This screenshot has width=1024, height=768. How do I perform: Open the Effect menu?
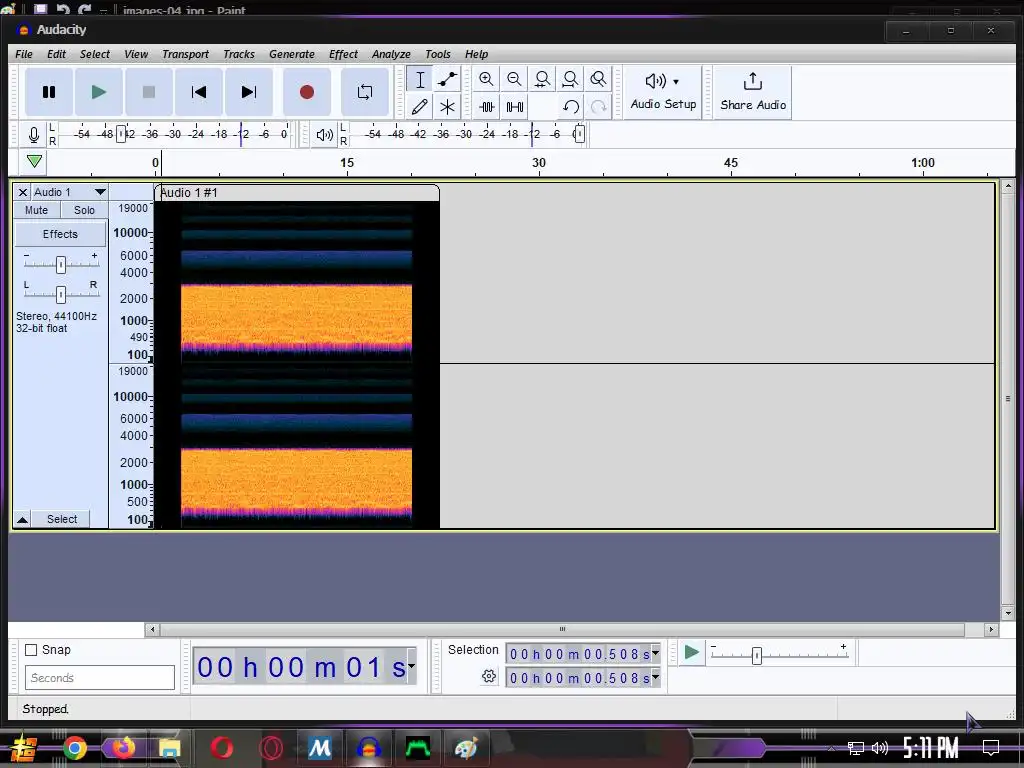click(344, 54)
